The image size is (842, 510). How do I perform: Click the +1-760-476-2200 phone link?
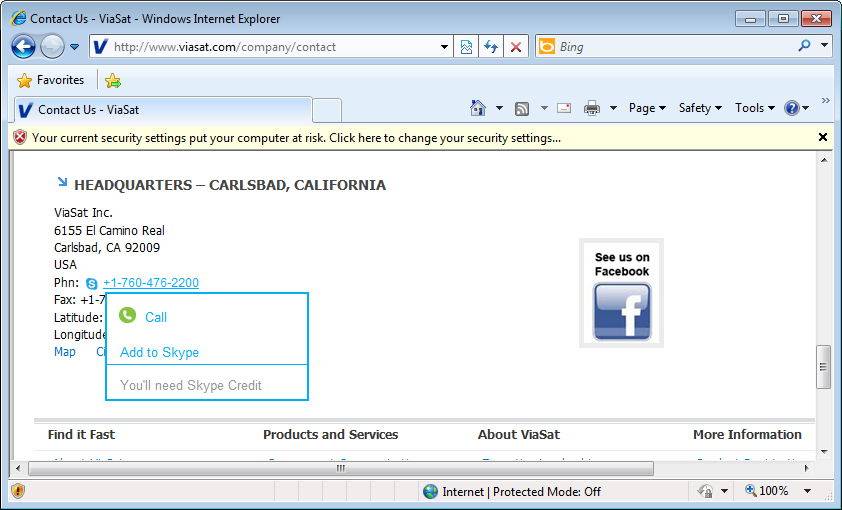150,283
